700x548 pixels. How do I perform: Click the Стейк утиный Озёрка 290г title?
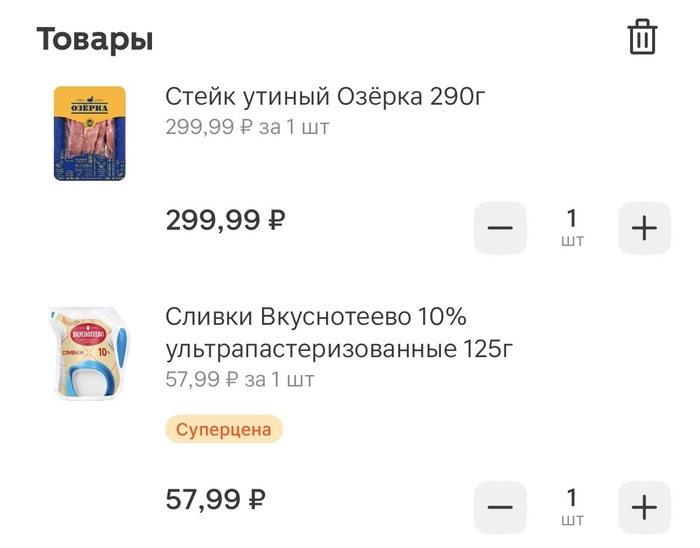tap(325, 97)
